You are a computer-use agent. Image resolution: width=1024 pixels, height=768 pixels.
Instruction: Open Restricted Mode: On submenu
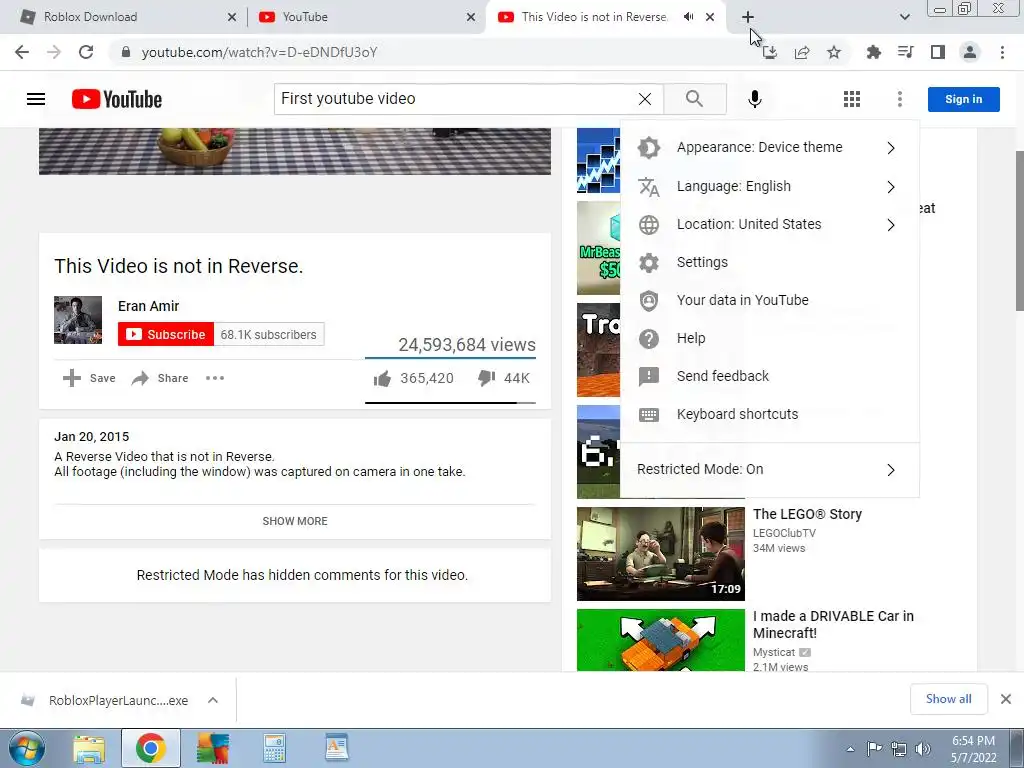(x=769, y=470)
